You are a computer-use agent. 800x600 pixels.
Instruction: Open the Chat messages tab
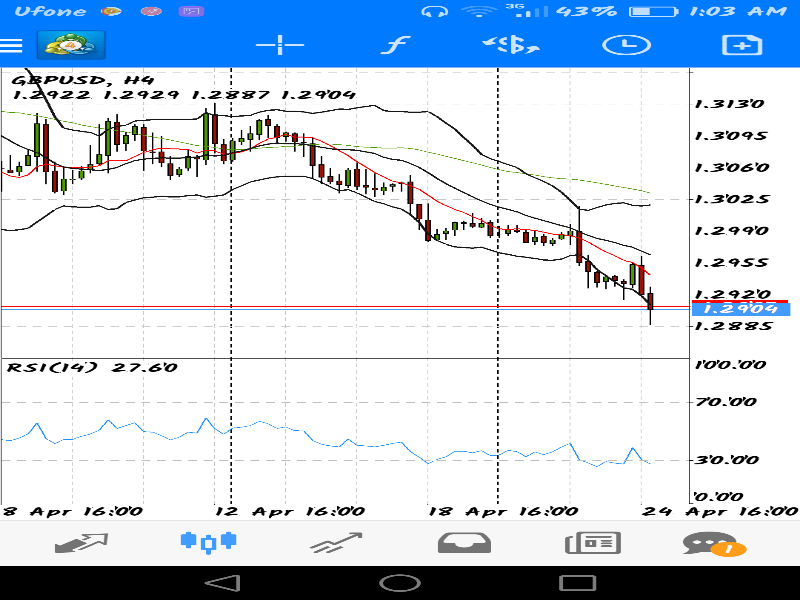pos(714,544)
